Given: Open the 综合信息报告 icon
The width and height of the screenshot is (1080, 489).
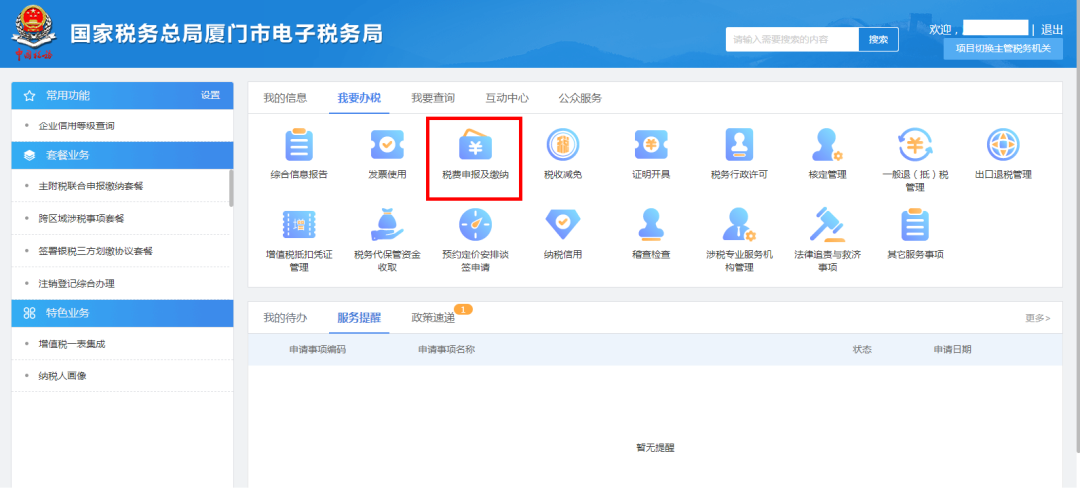Looking at the screenshot, I should pos(299,145).
